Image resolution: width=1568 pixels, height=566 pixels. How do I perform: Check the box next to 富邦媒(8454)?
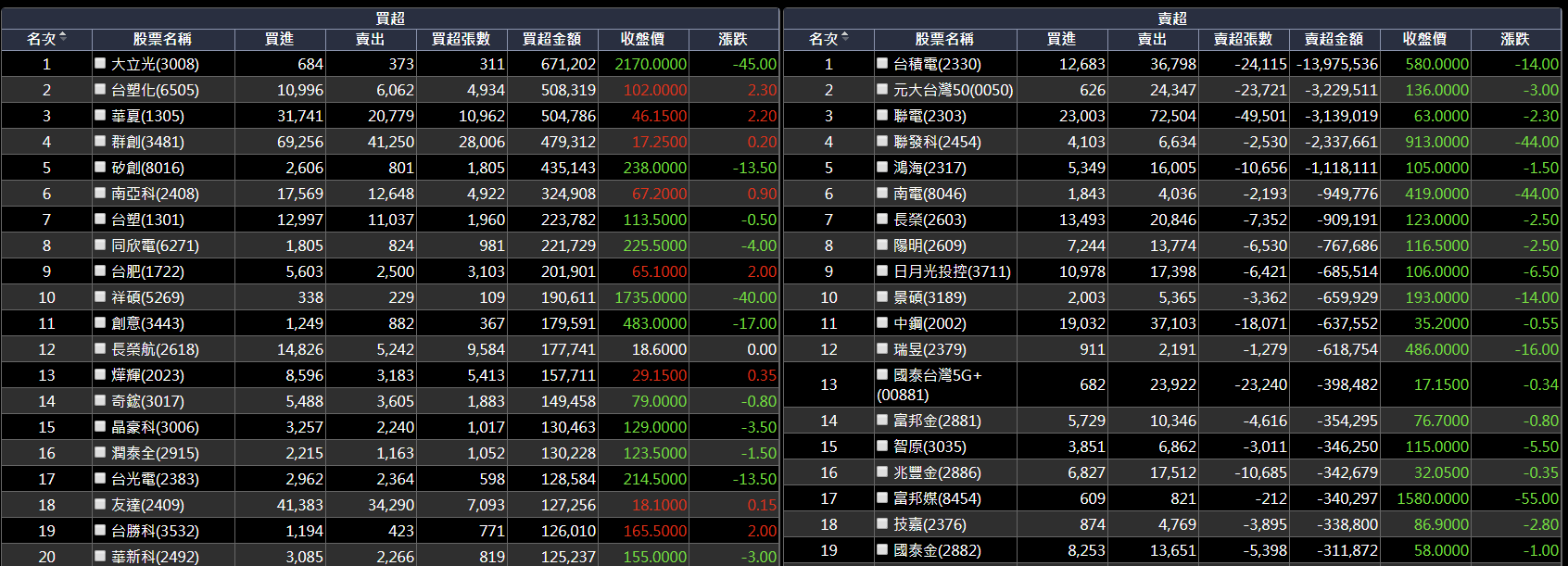tap(882, 497)
